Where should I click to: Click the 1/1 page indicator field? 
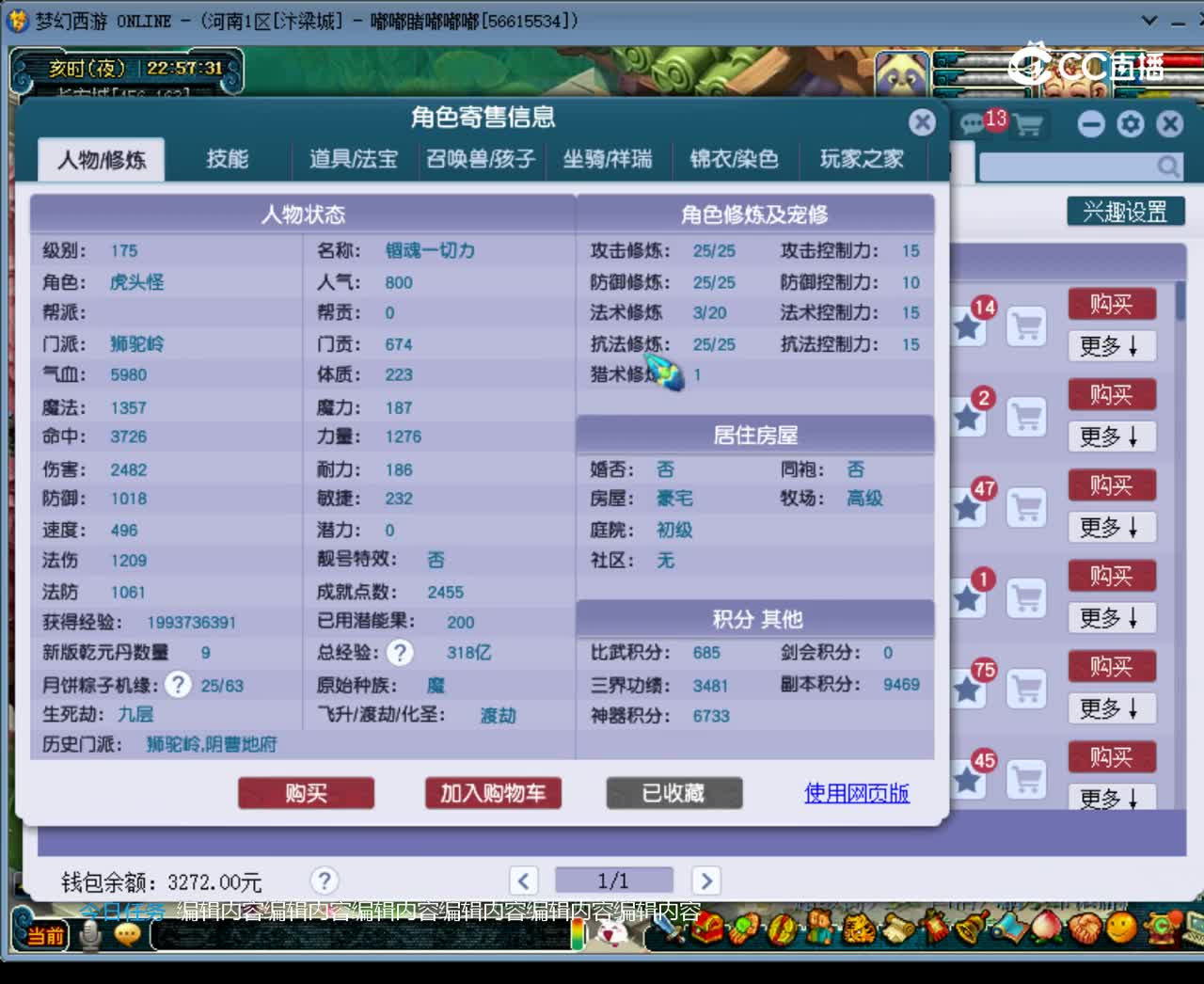click(613, 881)
